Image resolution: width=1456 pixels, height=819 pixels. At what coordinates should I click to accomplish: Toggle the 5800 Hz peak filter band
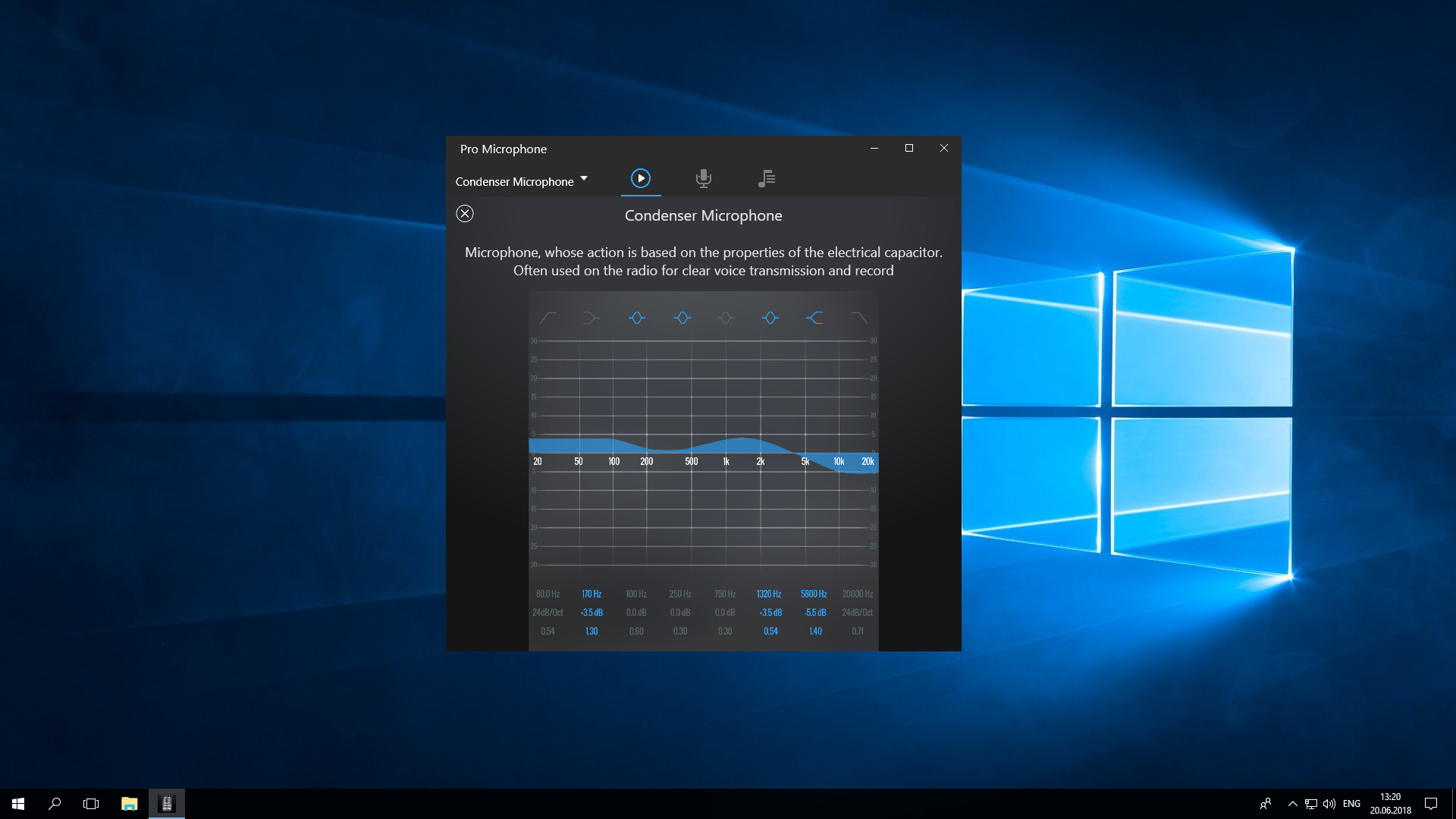pyautogui.click(x=814, y=318)
